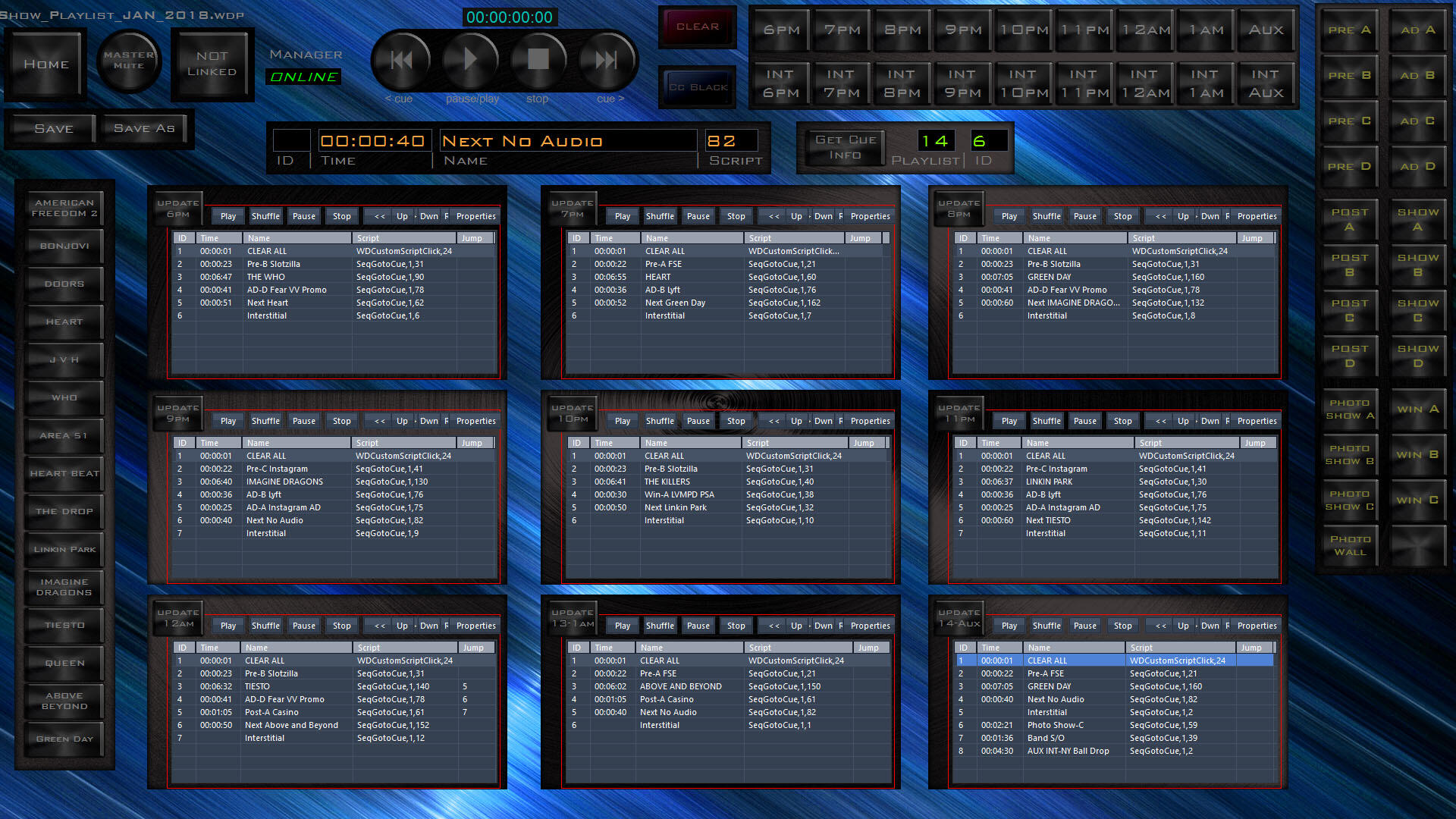1456x819 pixels.
Task: Select the INT 10PM interstitial button
Action: pos(1022,83)
